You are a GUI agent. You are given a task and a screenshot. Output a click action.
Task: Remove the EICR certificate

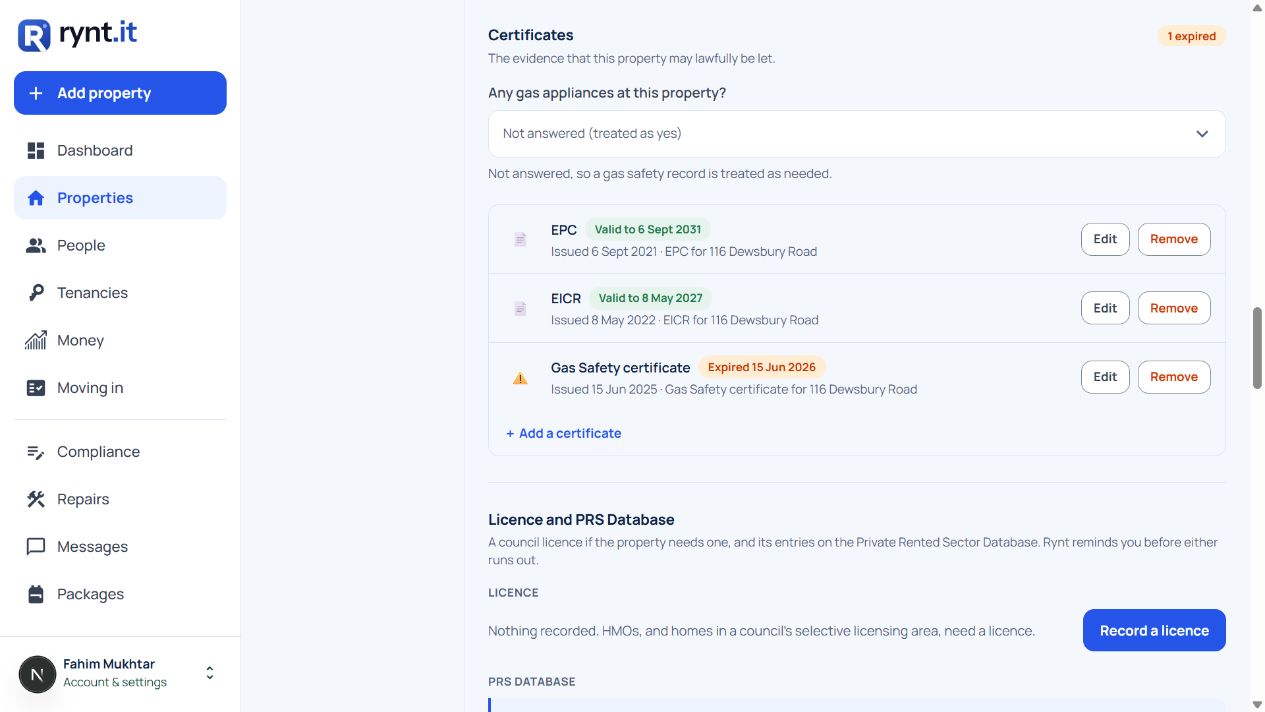(1174, 308)
